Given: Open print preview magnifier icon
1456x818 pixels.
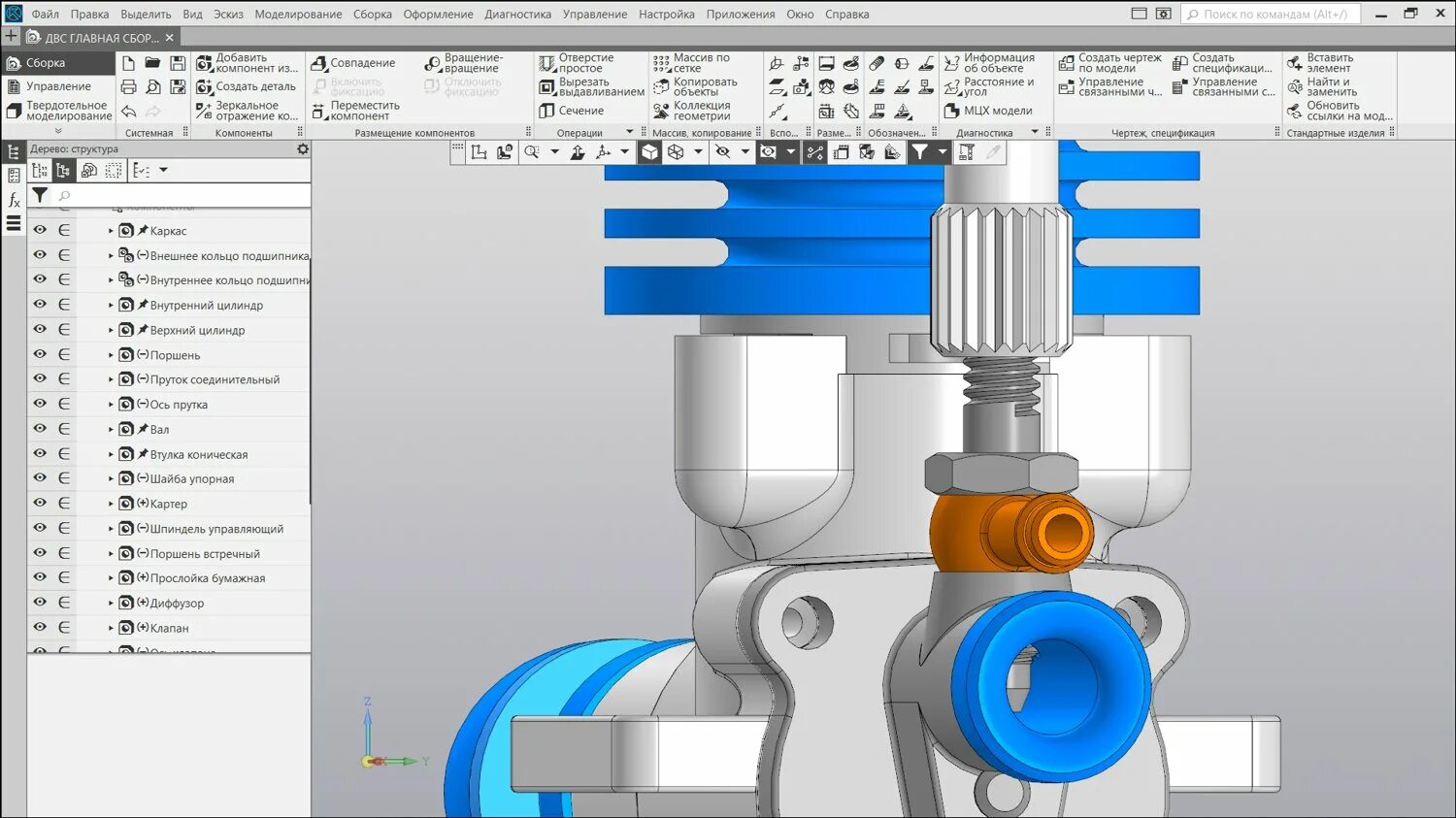Looking at the screenshot, I should (152, 87).
